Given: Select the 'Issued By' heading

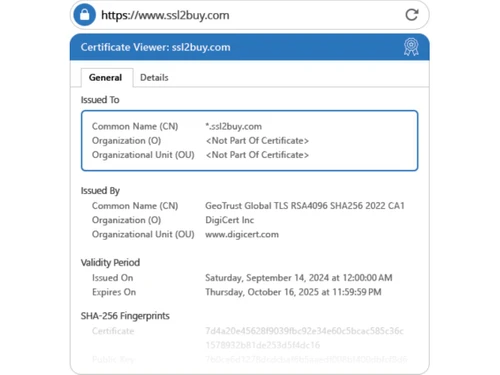Looking at the screenshot, I should pos(100,191).
